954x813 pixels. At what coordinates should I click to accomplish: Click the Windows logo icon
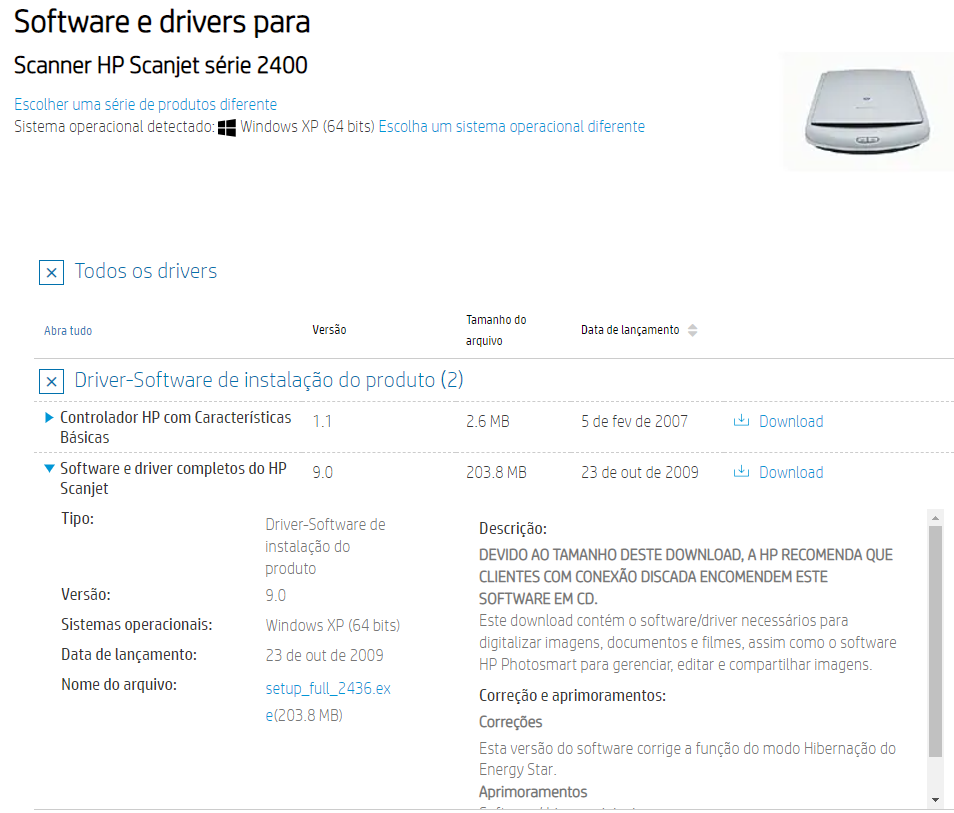(x=227, y=127)
